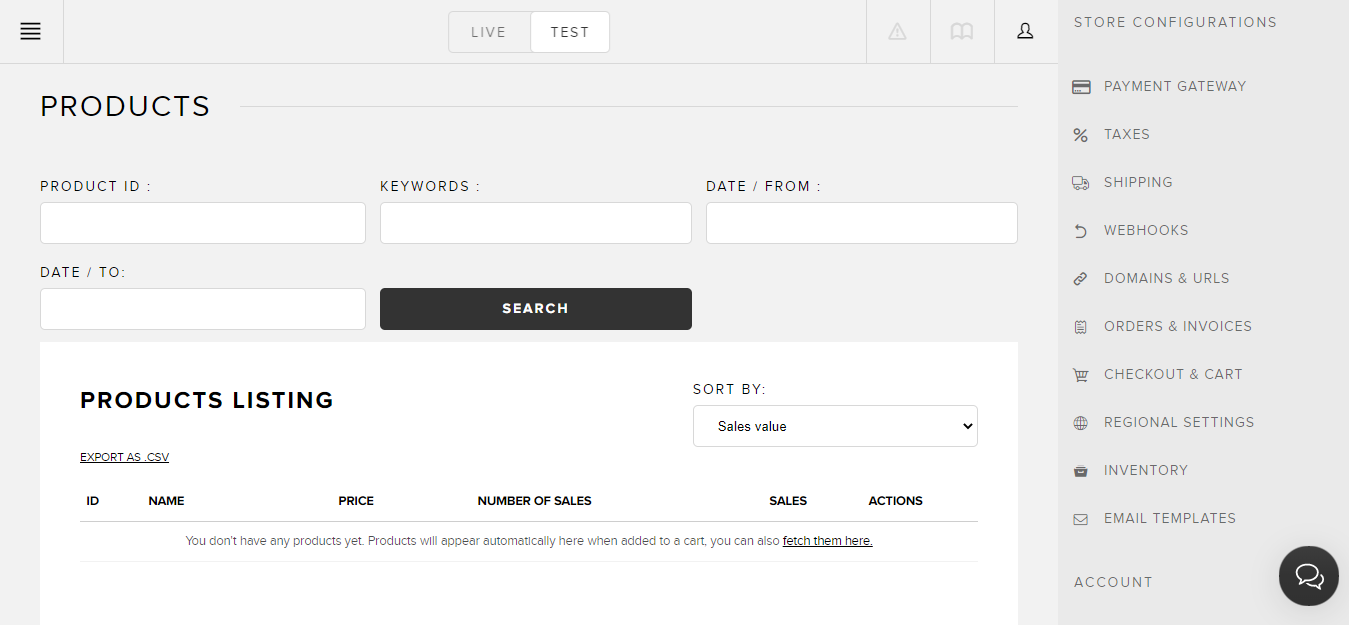This screenshot has height=625, width=1349.
Task: Open Orders & Invoices via its document icon
Action: [1080, 326]
